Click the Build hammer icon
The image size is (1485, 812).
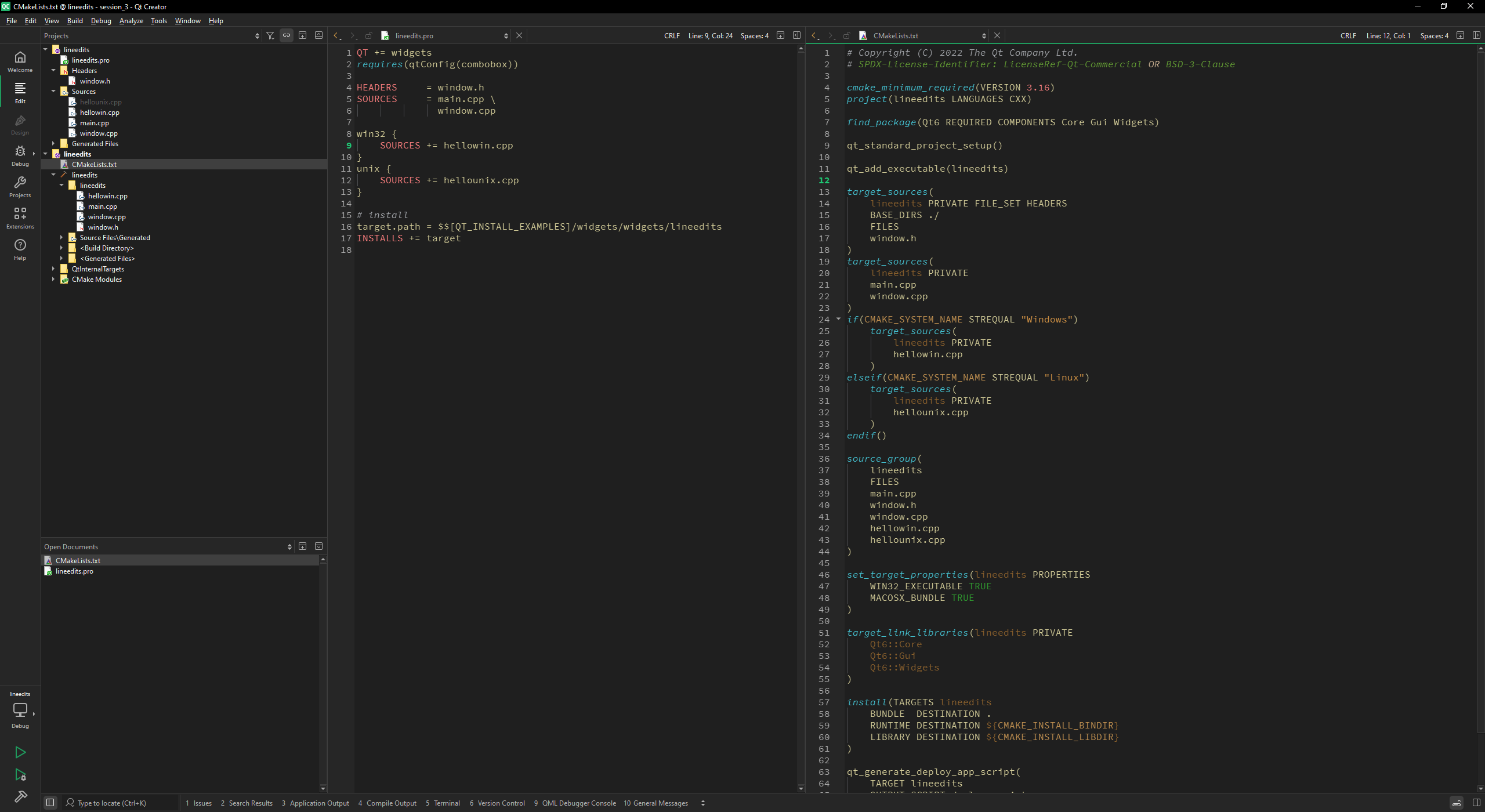pos(20,796)
